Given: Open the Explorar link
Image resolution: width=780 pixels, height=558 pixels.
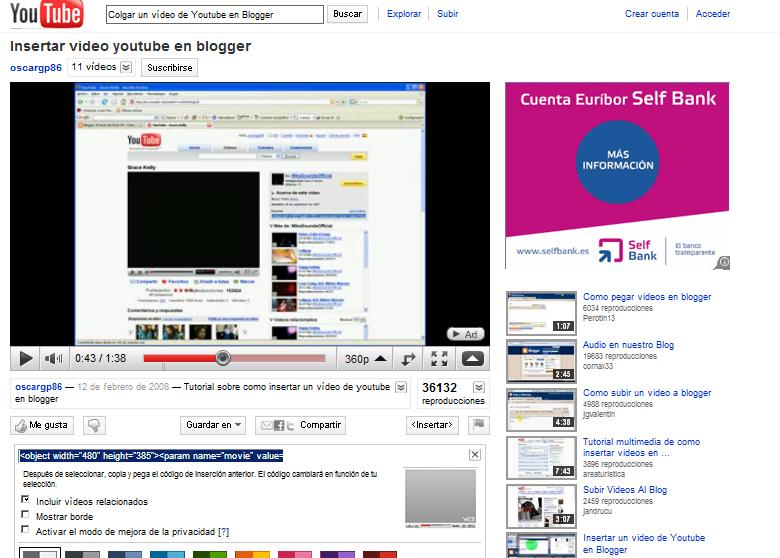Looking at the screenshot, I should (404, 14).
